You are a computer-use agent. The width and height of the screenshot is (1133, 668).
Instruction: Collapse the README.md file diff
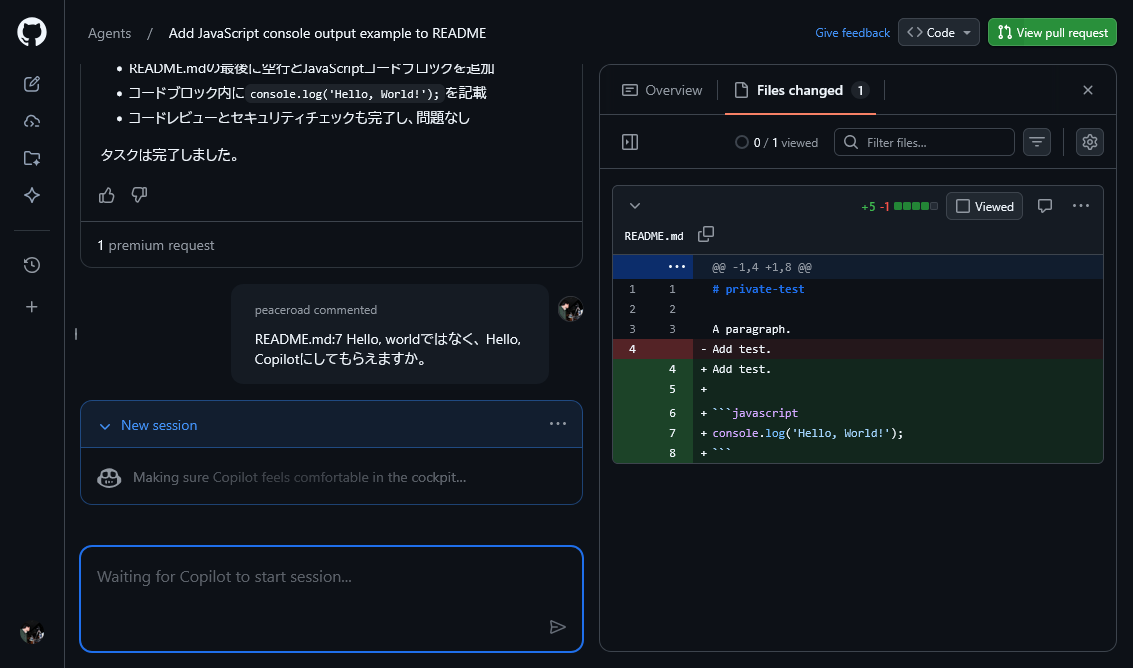(634, 206)
